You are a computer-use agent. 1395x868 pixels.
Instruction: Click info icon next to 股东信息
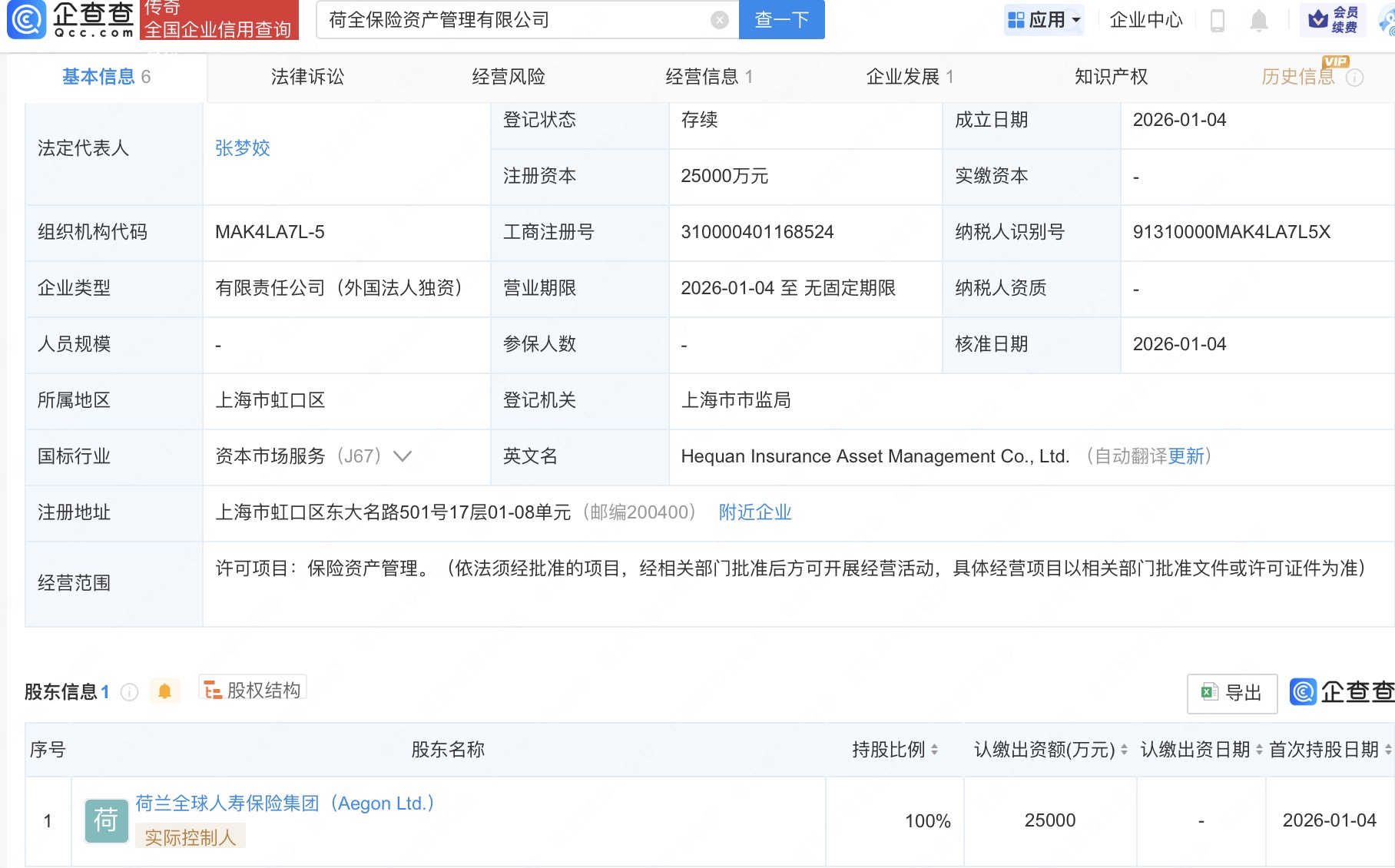coord(130,692)
